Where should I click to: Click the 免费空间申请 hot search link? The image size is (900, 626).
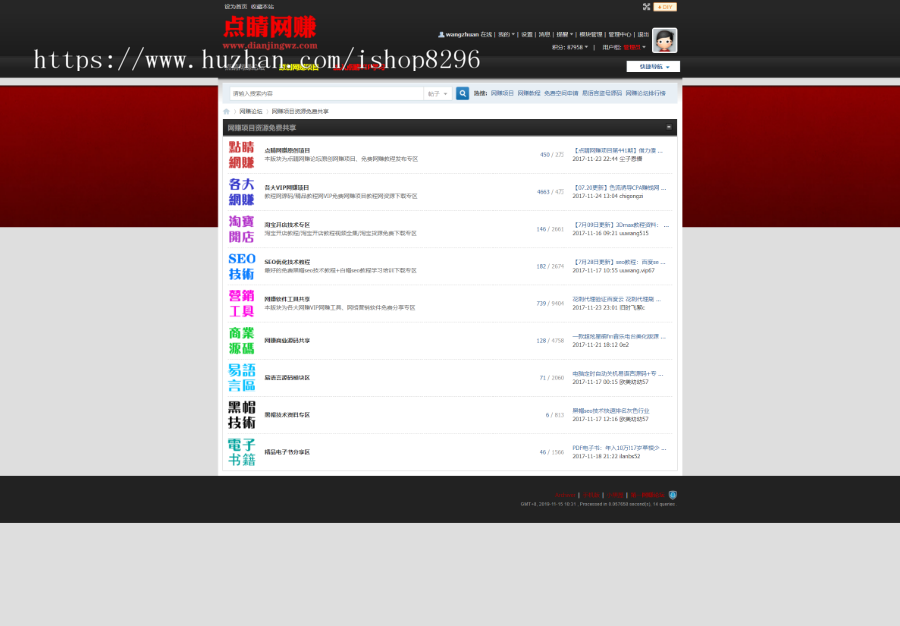(561, 93)
